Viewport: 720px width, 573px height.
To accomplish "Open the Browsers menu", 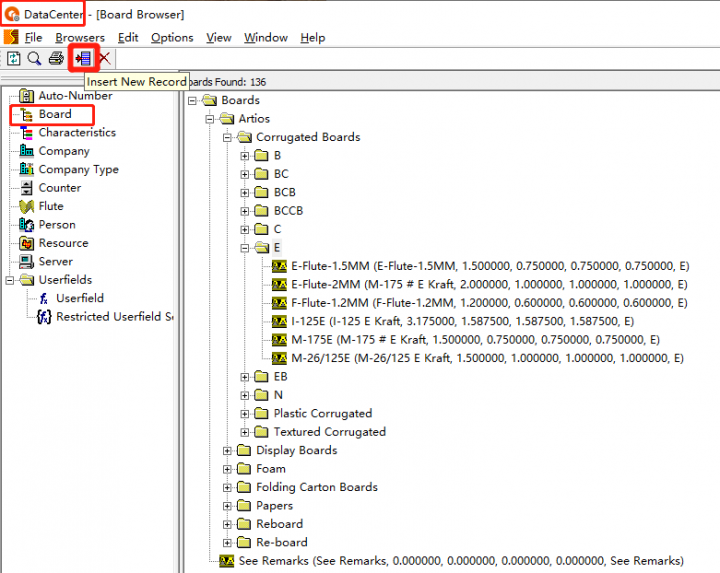I will click(80, 38).
